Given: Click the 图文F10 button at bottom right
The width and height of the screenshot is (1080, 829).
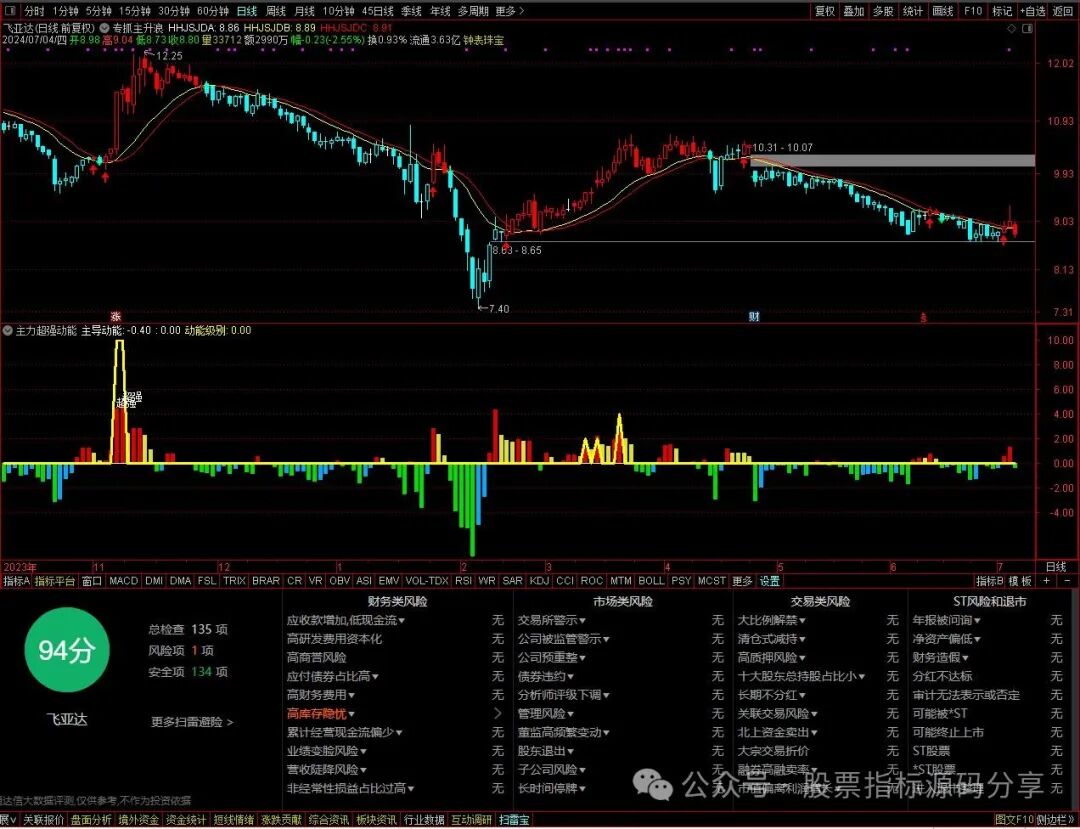Looking at the screenshot, I should (1016, 820).
